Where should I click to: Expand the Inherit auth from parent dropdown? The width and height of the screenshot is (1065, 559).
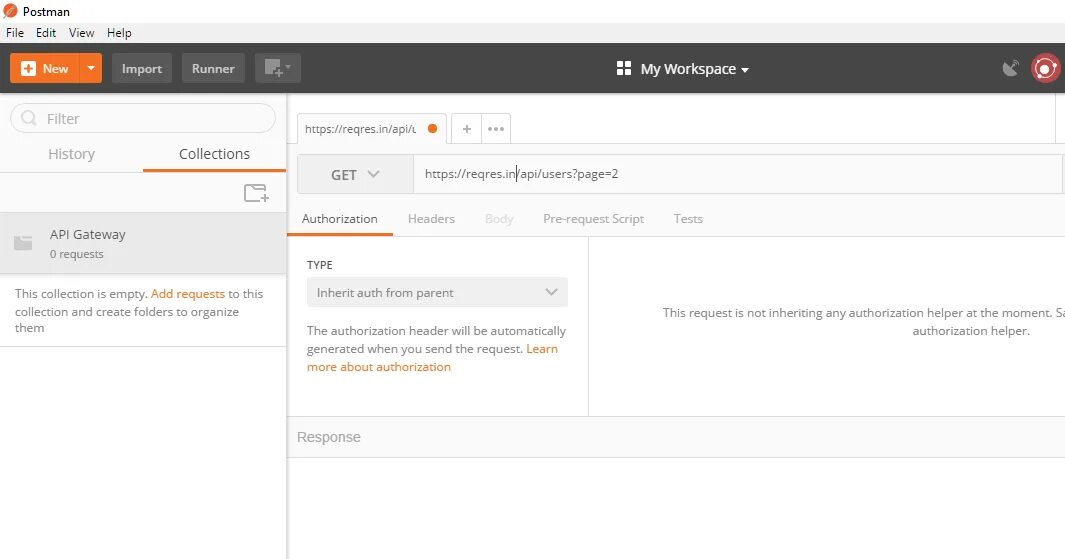437,293
